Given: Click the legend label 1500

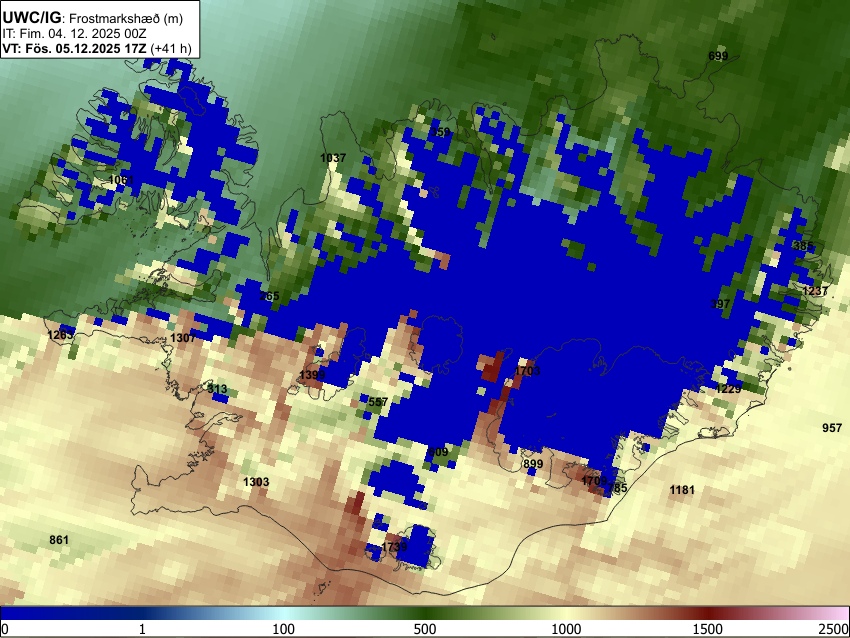Looking at the screenshot, I should pyautogui.click(x=708, y=629).
